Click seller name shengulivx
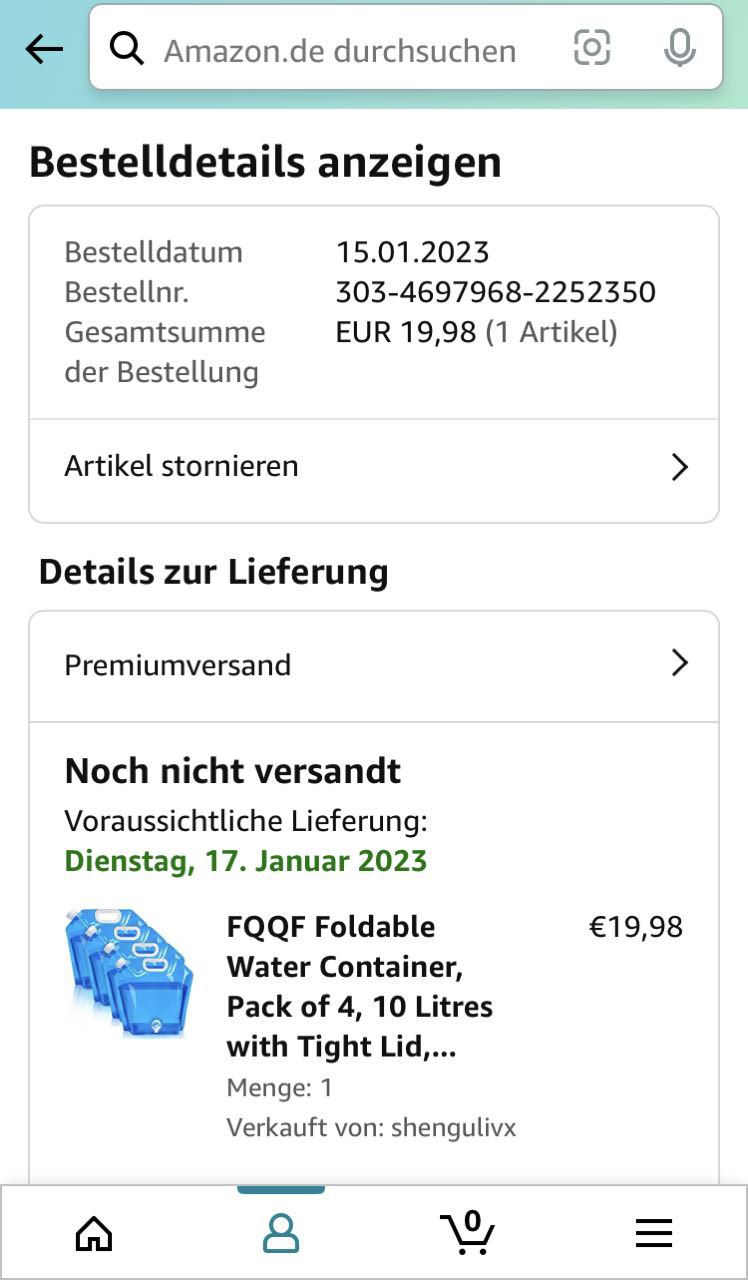This screenshot has height=1280, width=748. tap(454, 1128)
